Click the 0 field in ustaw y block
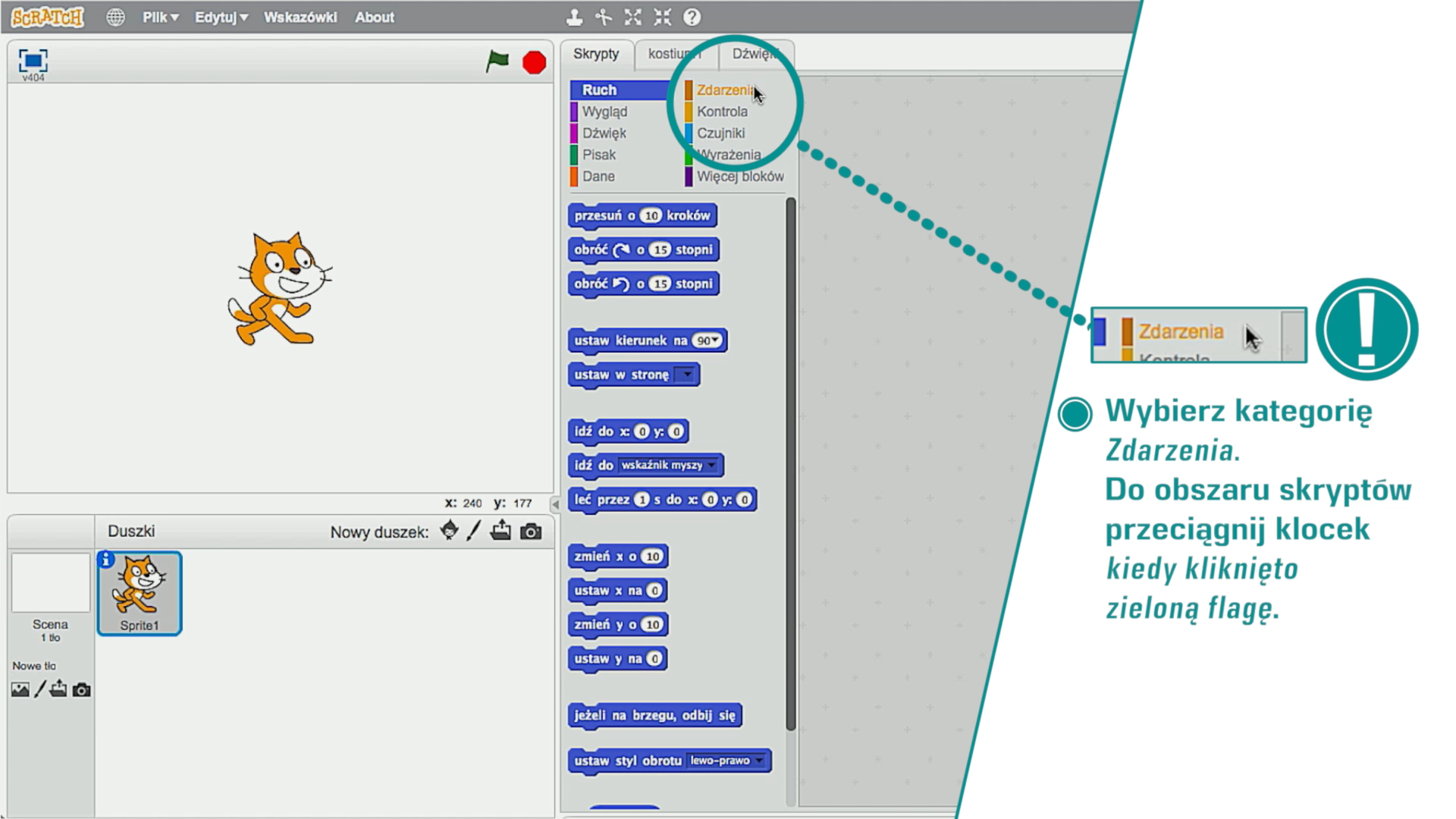 [655, 659]
